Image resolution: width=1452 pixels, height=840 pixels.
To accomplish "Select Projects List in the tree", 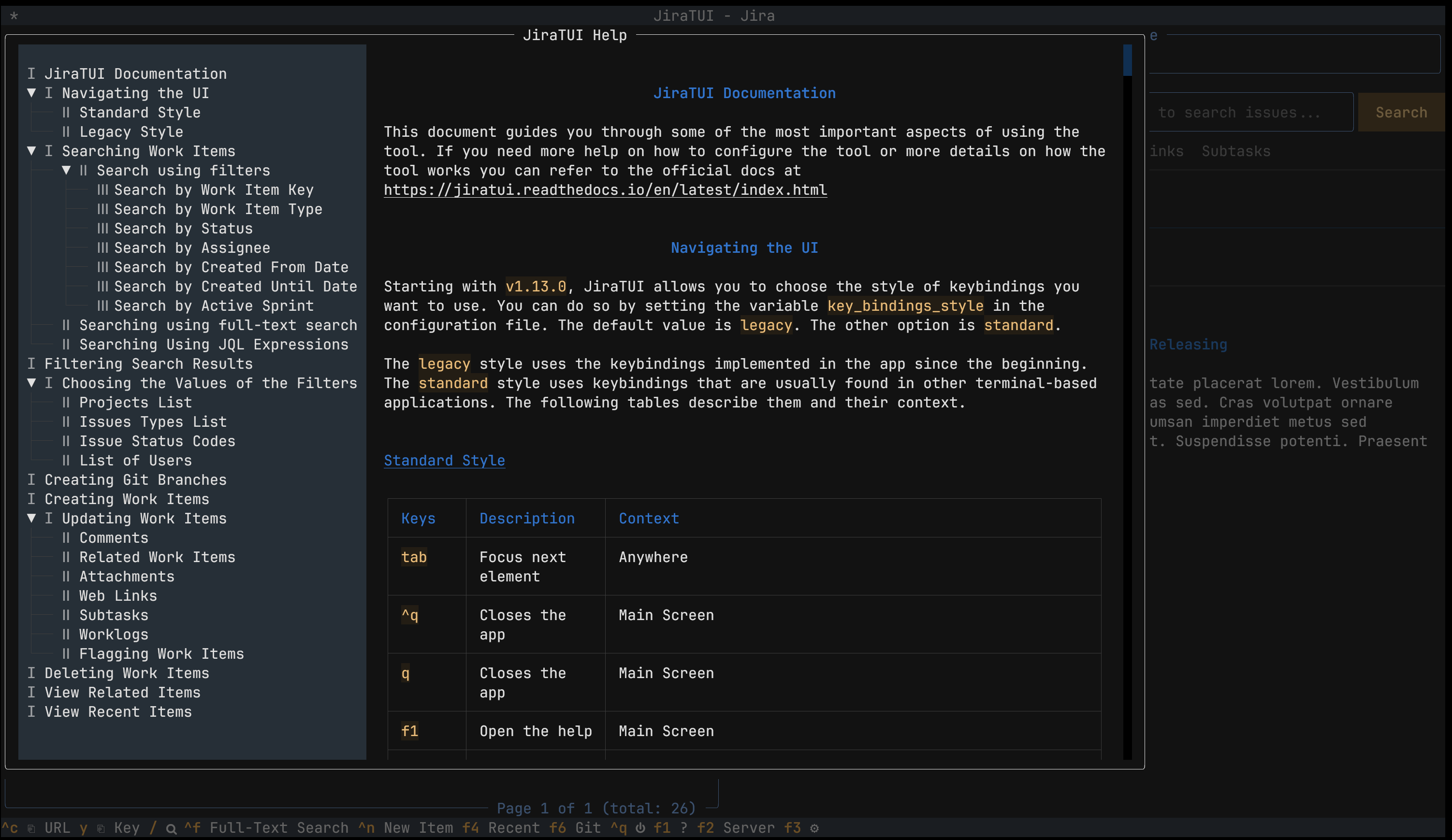I will pyautogui.click(x=135, y=402).
